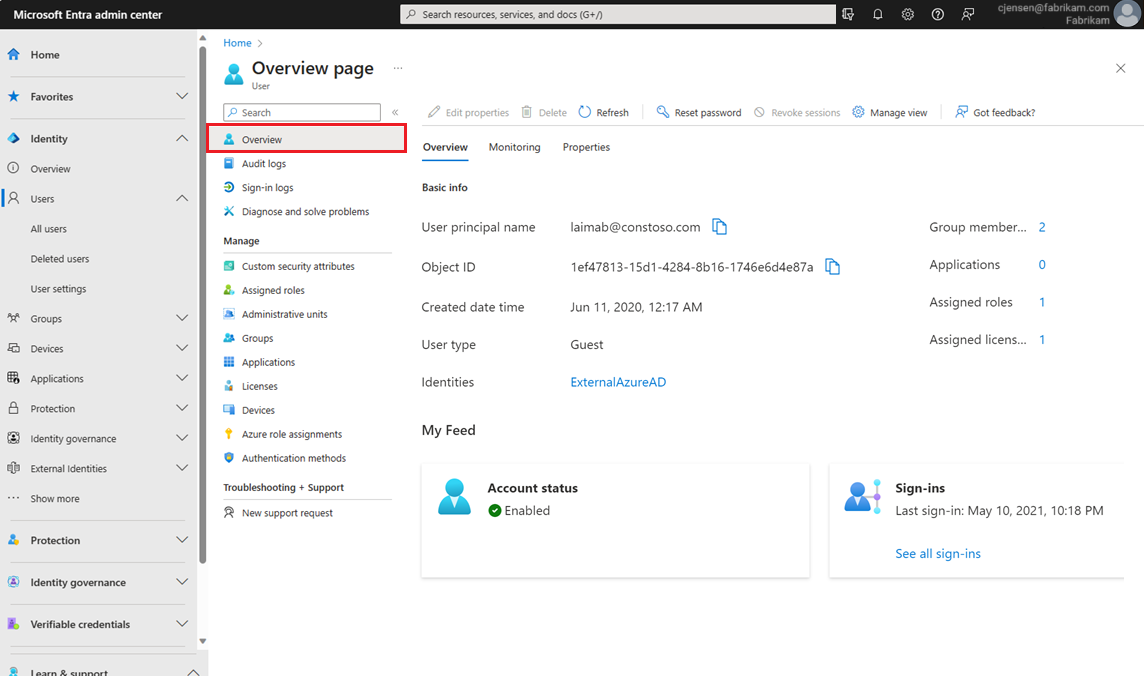
Task: Expand External Identities chevron
Action: [182, 468]
